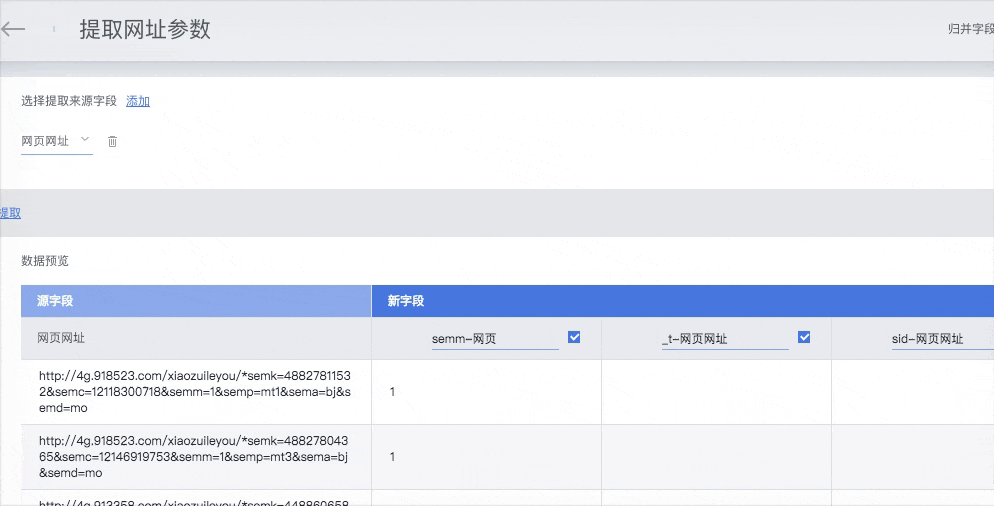The height and width of the screenshot is (506, 994).
Task: Click the 提取 link
Action: 10,213
